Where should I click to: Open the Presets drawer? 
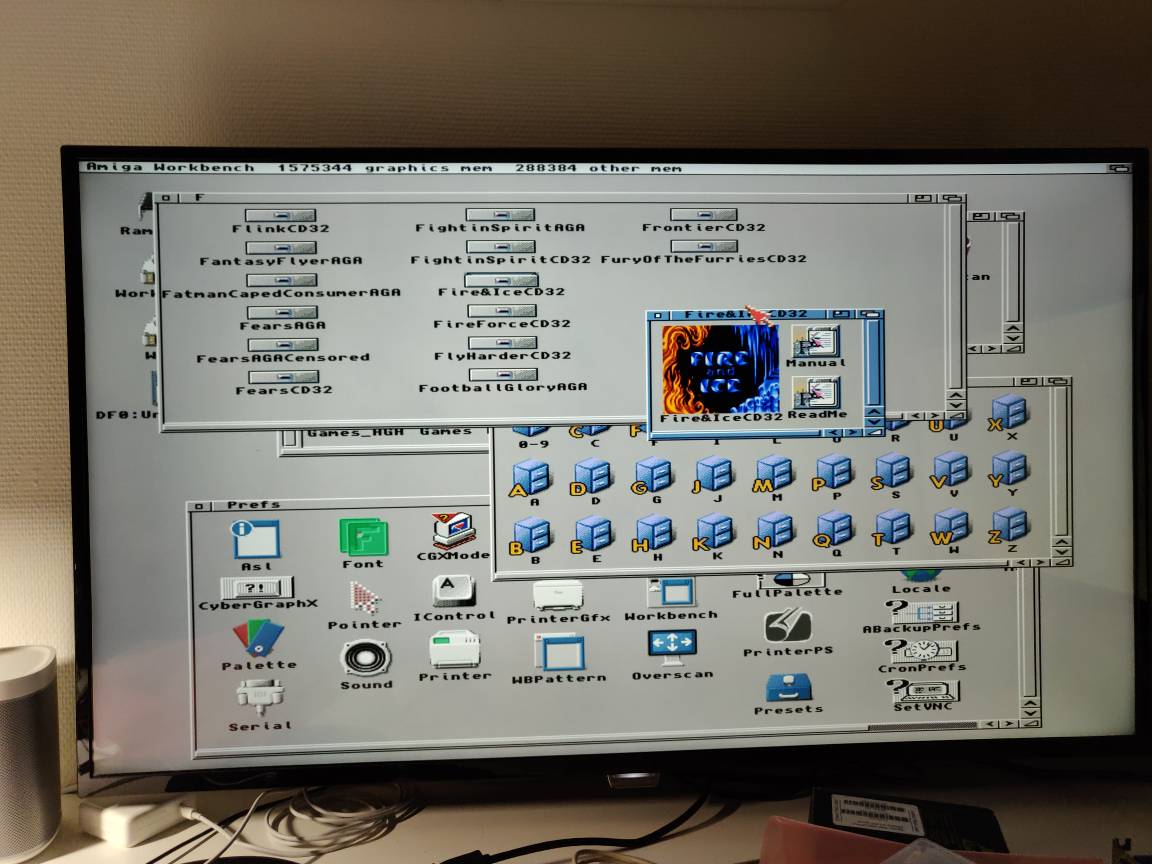point(788,688)
